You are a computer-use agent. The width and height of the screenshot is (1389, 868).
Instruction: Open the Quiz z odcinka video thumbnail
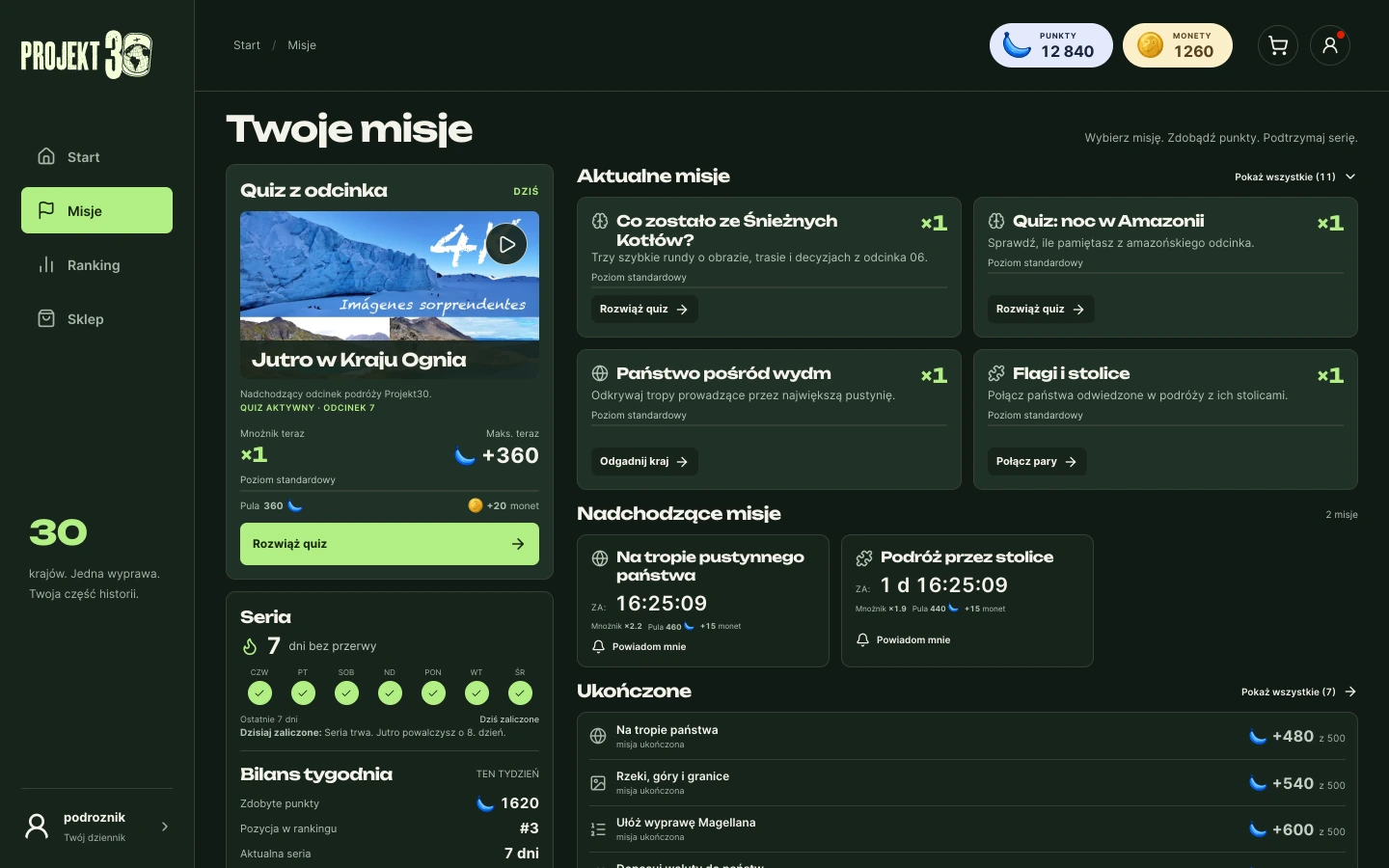[x=390, y=295]
